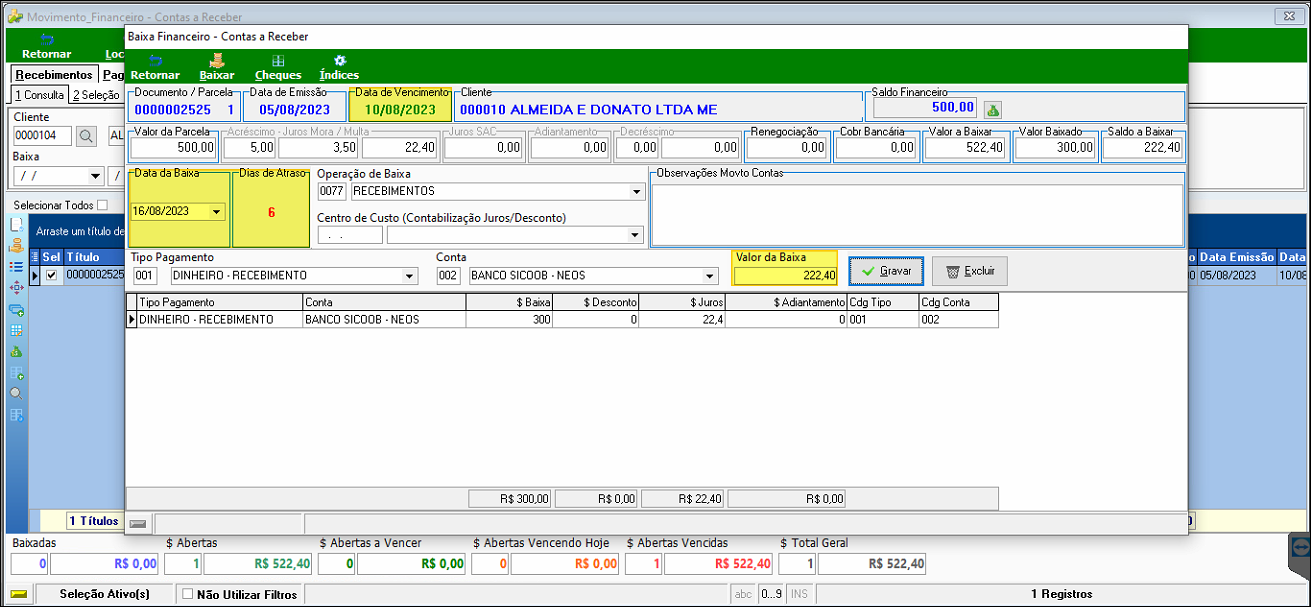Open the Índices gear toolbar item
The width and height of the screenshot is (1311, 607).
[339, 67]
